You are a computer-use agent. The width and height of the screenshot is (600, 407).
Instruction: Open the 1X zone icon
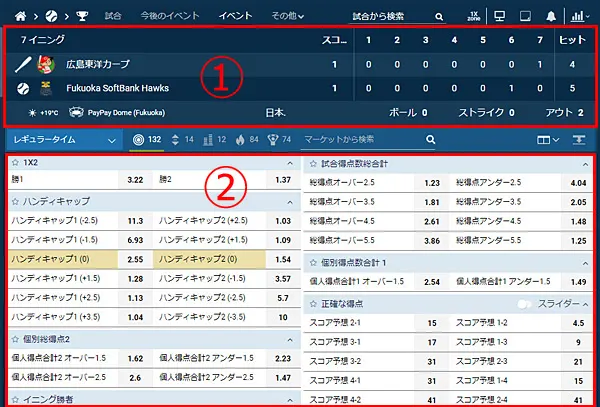(x=474, y=16)
